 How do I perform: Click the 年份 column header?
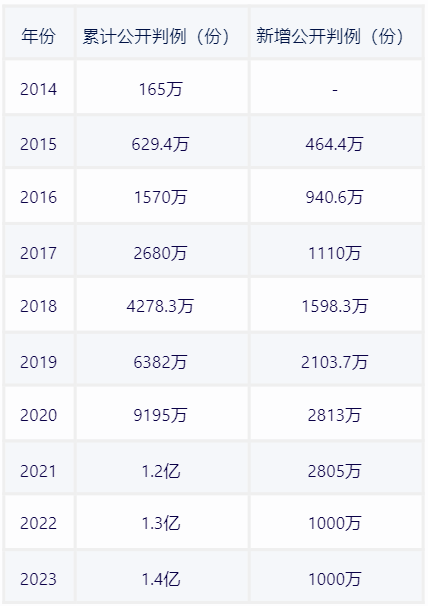click(39, 33)
